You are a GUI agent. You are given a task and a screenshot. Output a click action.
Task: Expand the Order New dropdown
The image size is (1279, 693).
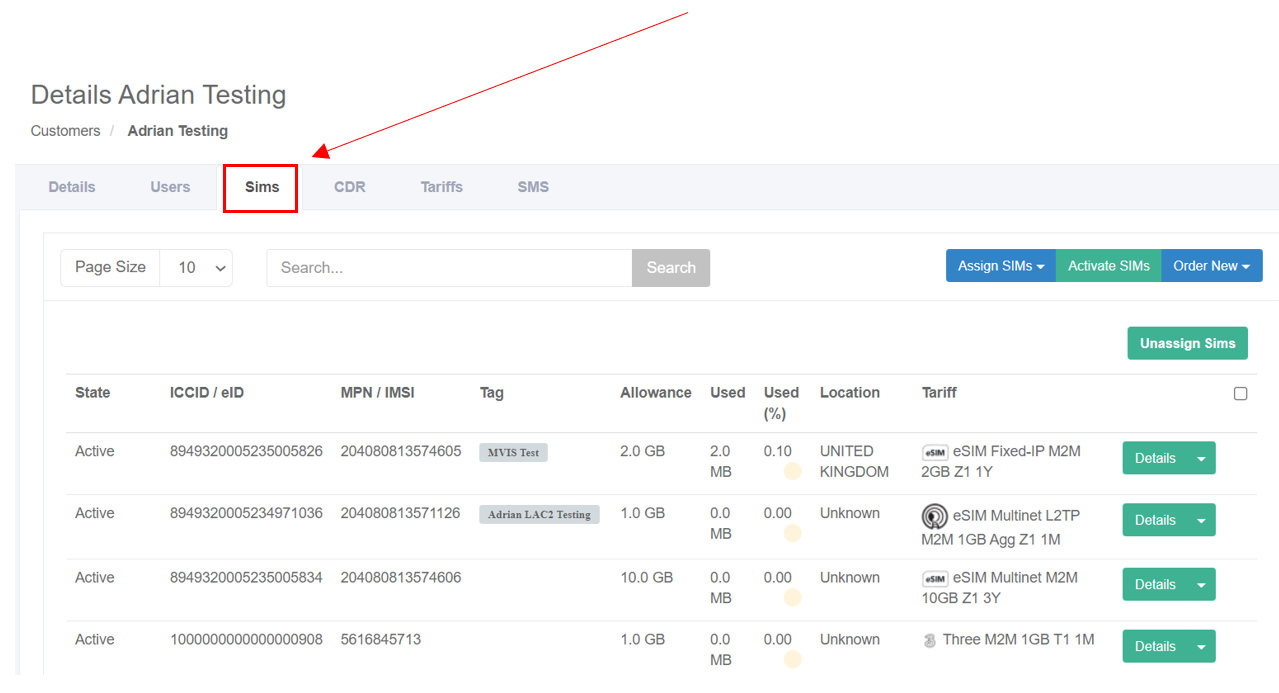tap(1212, 266)
